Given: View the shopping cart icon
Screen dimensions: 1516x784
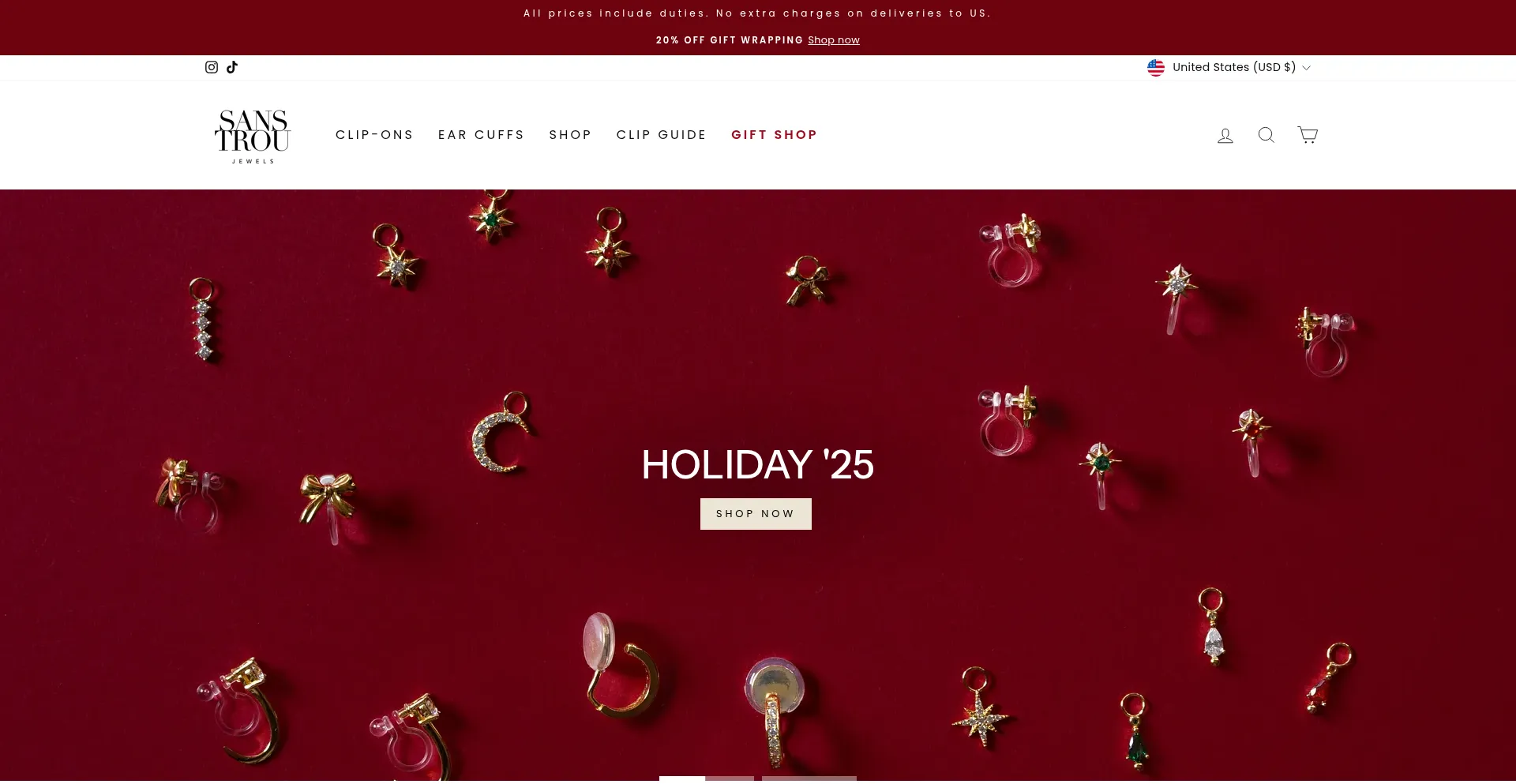Looking at the screenshot, I should 1308,135.
